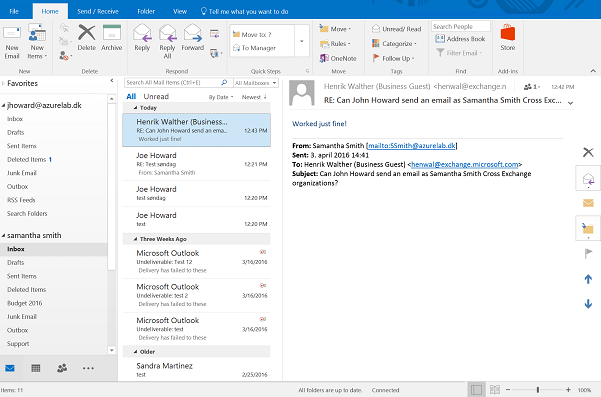The width and height of the screenshot is (601, 397).
Task: Forward the selected email
Action: point(192,38)
